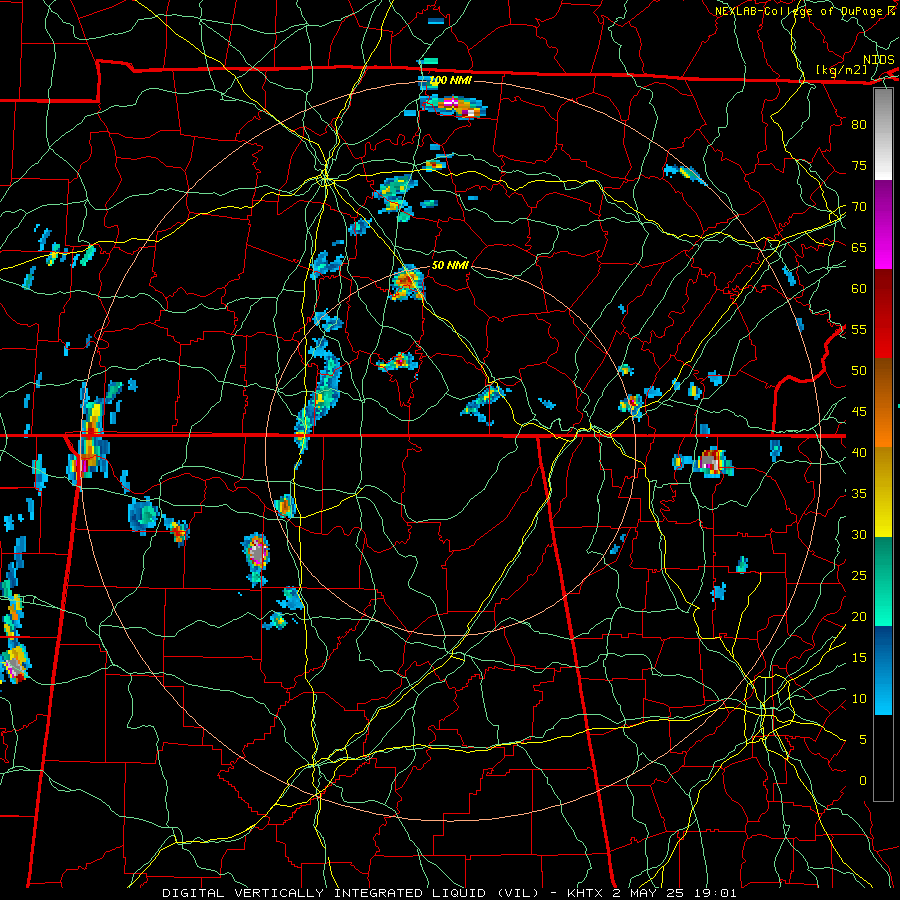Pick the gray-white top segment of color bar
900x900 pixels.
[883, 134]
